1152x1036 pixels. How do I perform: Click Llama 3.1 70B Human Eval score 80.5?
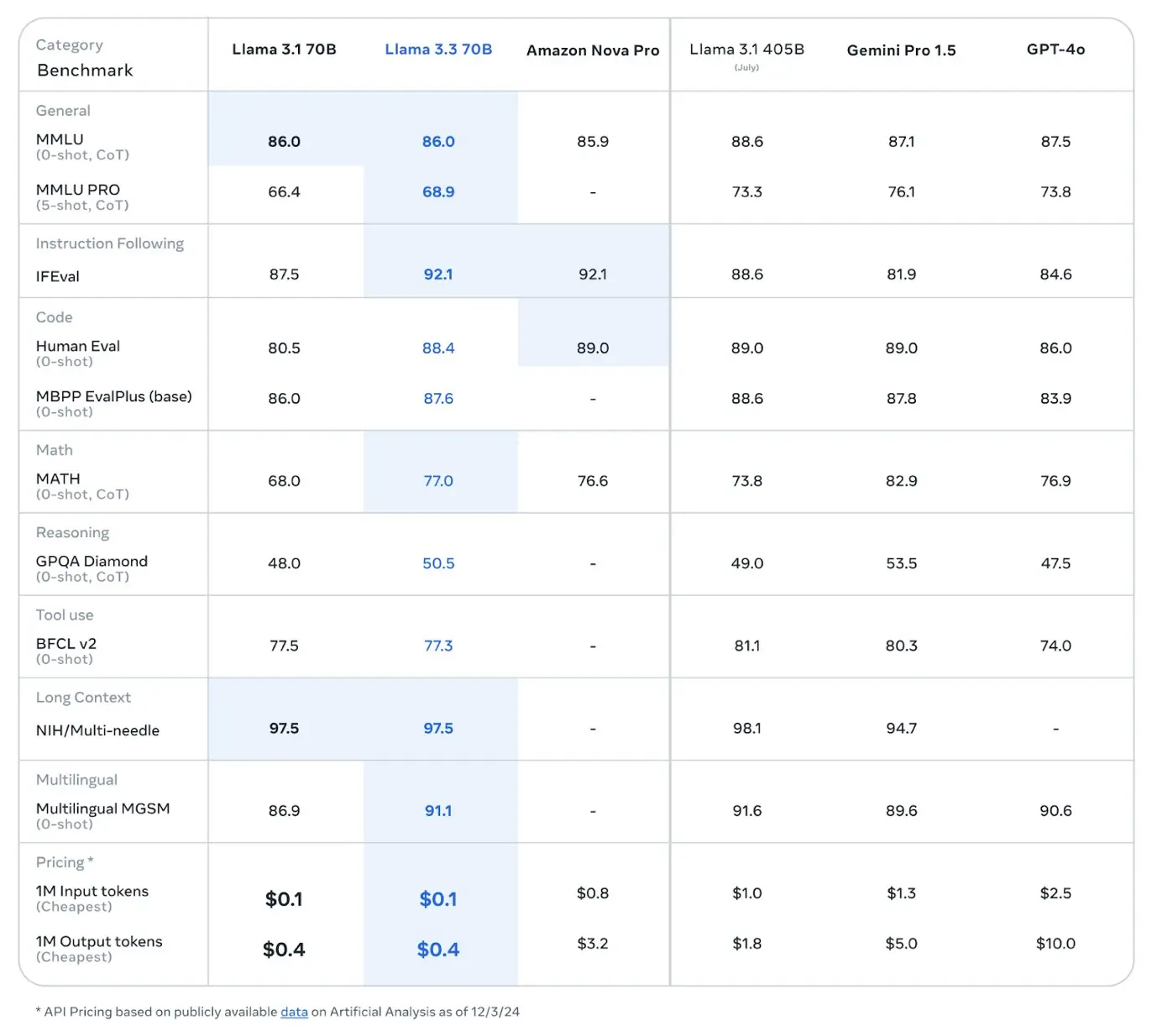point(284,348)
